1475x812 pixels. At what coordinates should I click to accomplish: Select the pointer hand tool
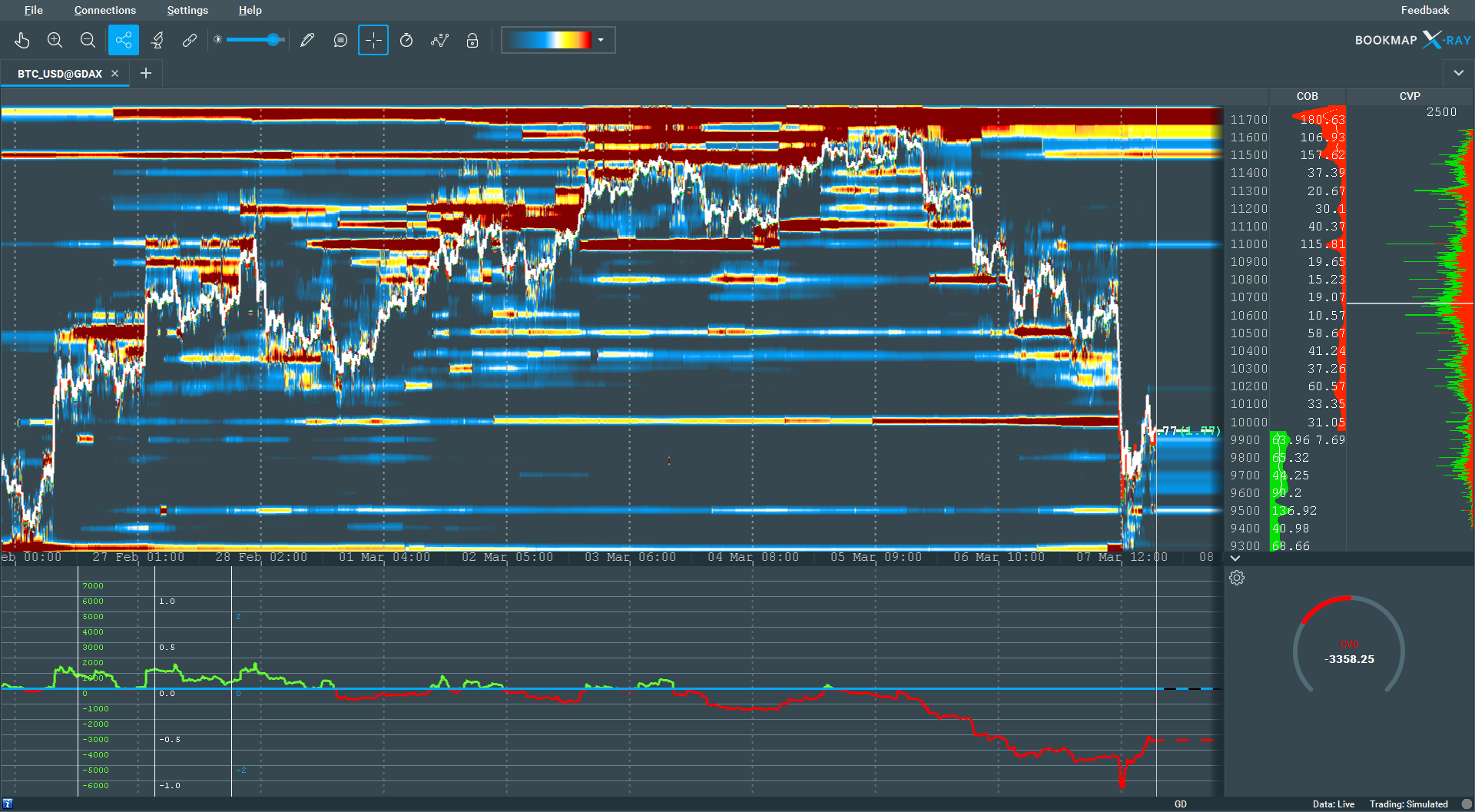pos(22,40)
